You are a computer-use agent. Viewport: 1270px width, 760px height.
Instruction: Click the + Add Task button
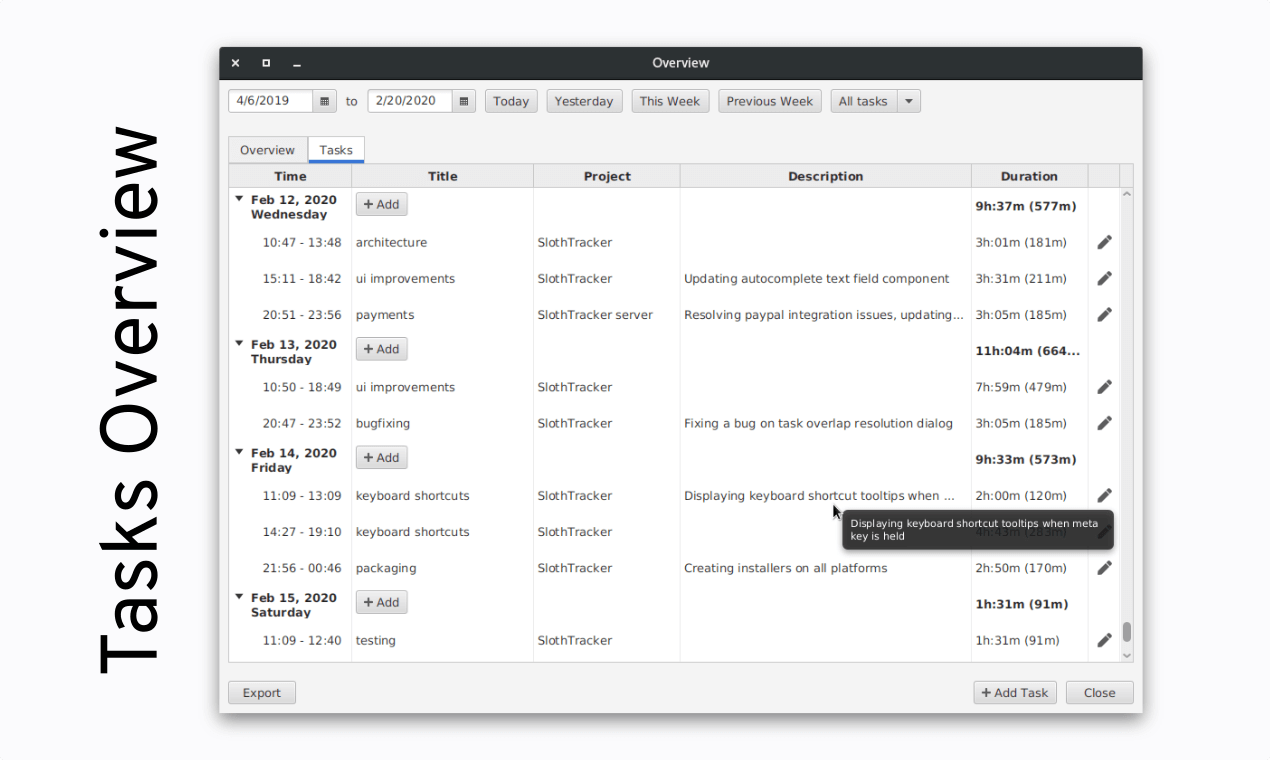tap(1015, 692)
